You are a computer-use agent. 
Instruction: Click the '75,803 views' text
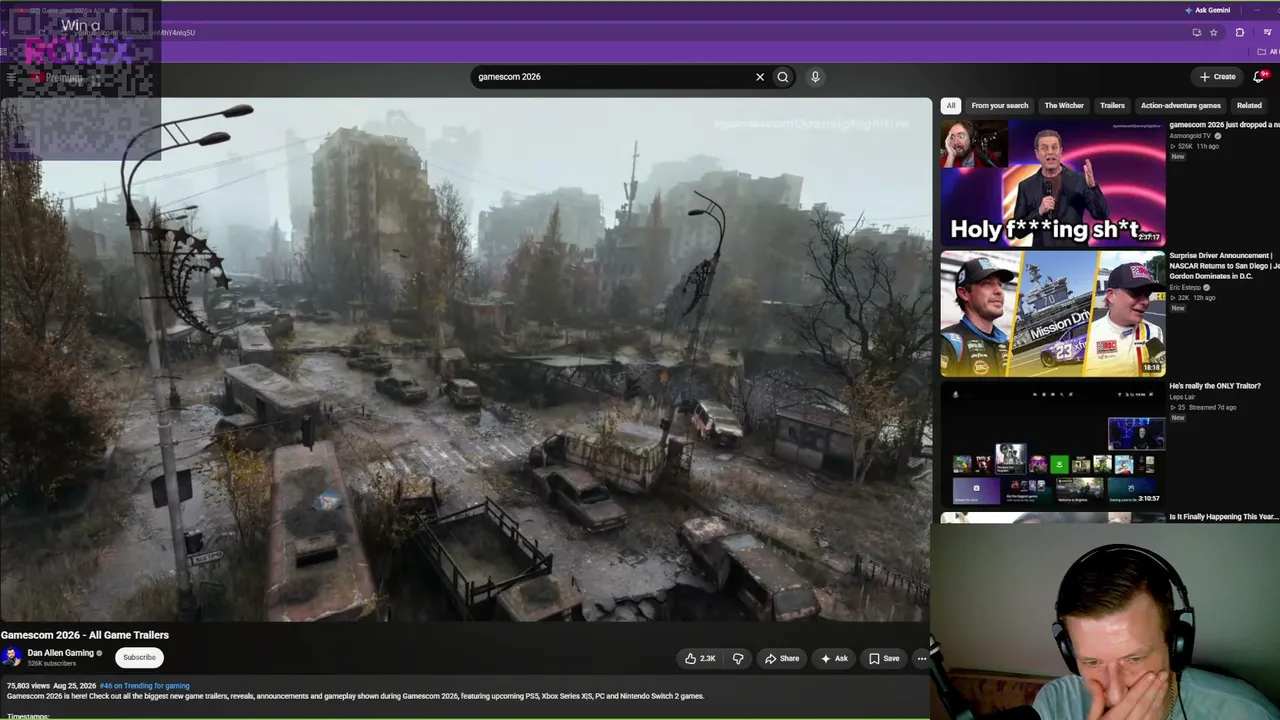click(27, 686)
